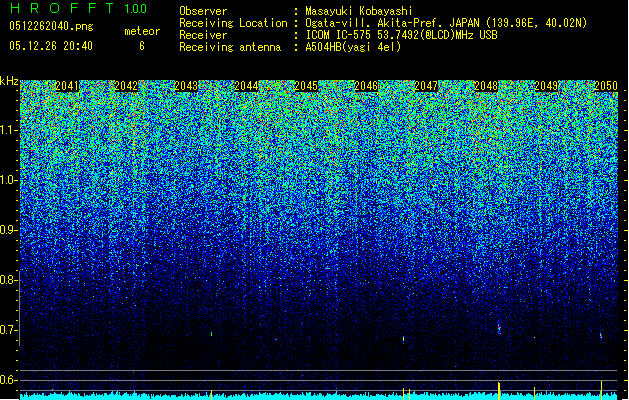Select the A504HB(yagi 4el) antenna text

tap(353, 47)
